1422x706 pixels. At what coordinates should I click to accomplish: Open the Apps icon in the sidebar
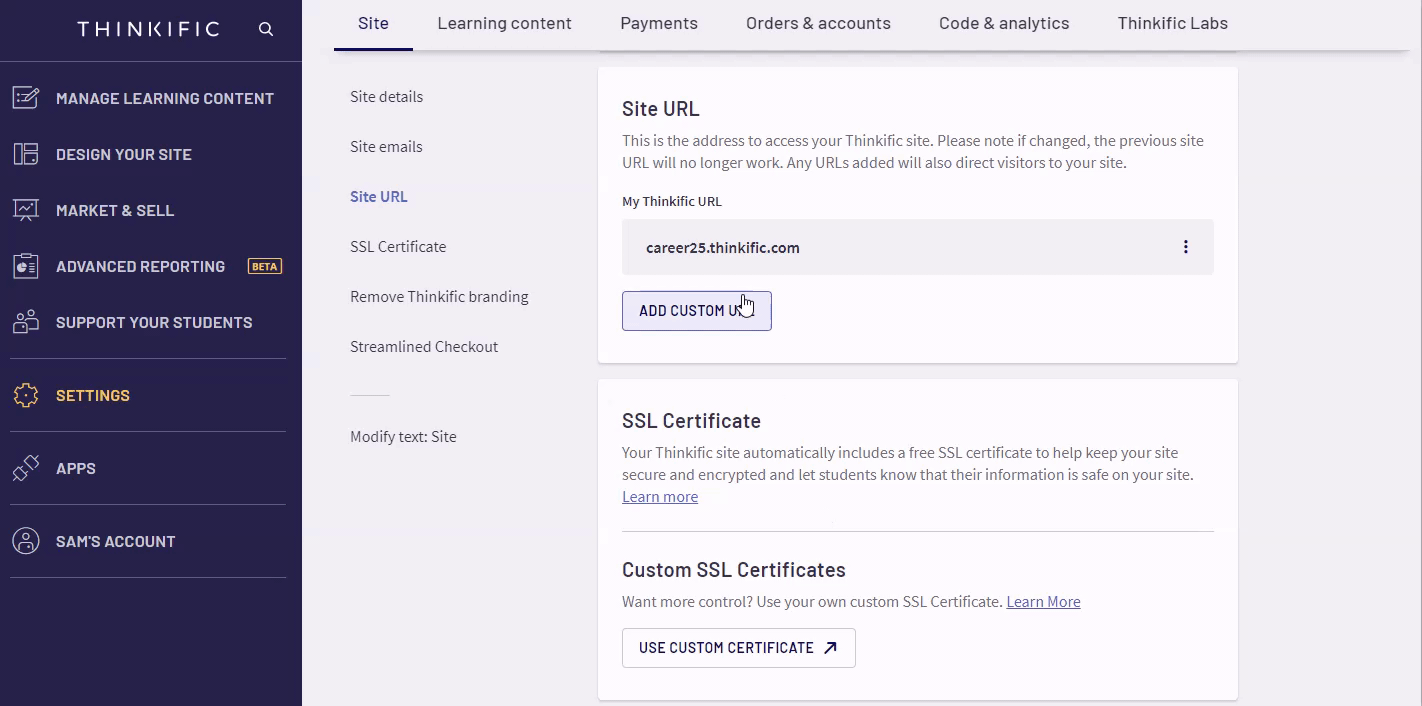tap(25, 468)
